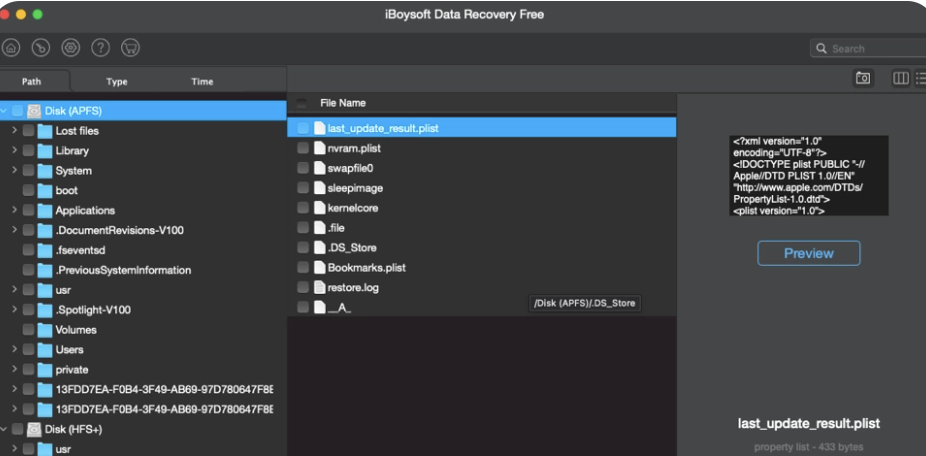
Task: Tick the .file checkbox
Action: (x=303, y=228)
